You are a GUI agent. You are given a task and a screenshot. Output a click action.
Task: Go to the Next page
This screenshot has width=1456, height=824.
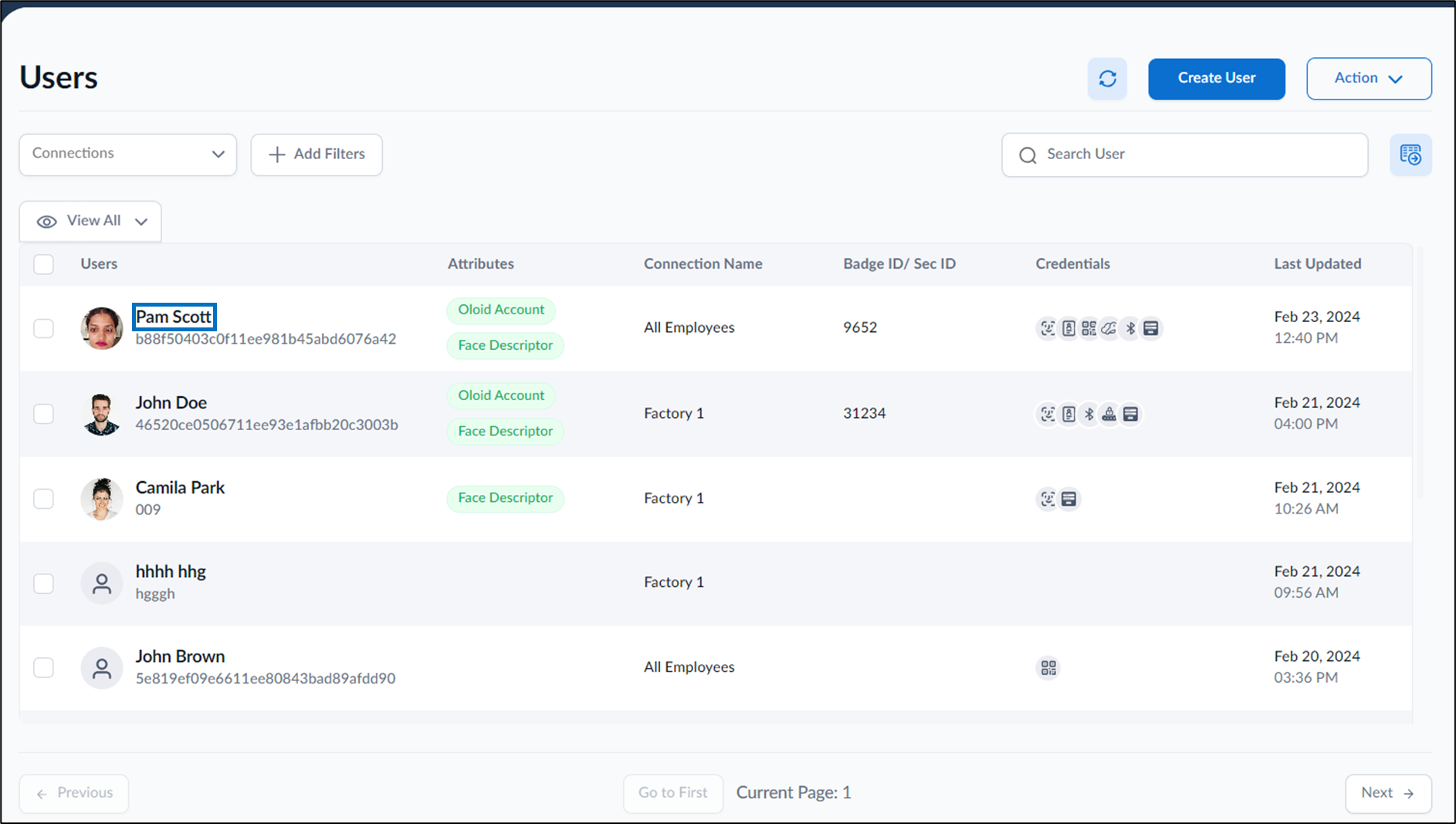click(1388, 793)
